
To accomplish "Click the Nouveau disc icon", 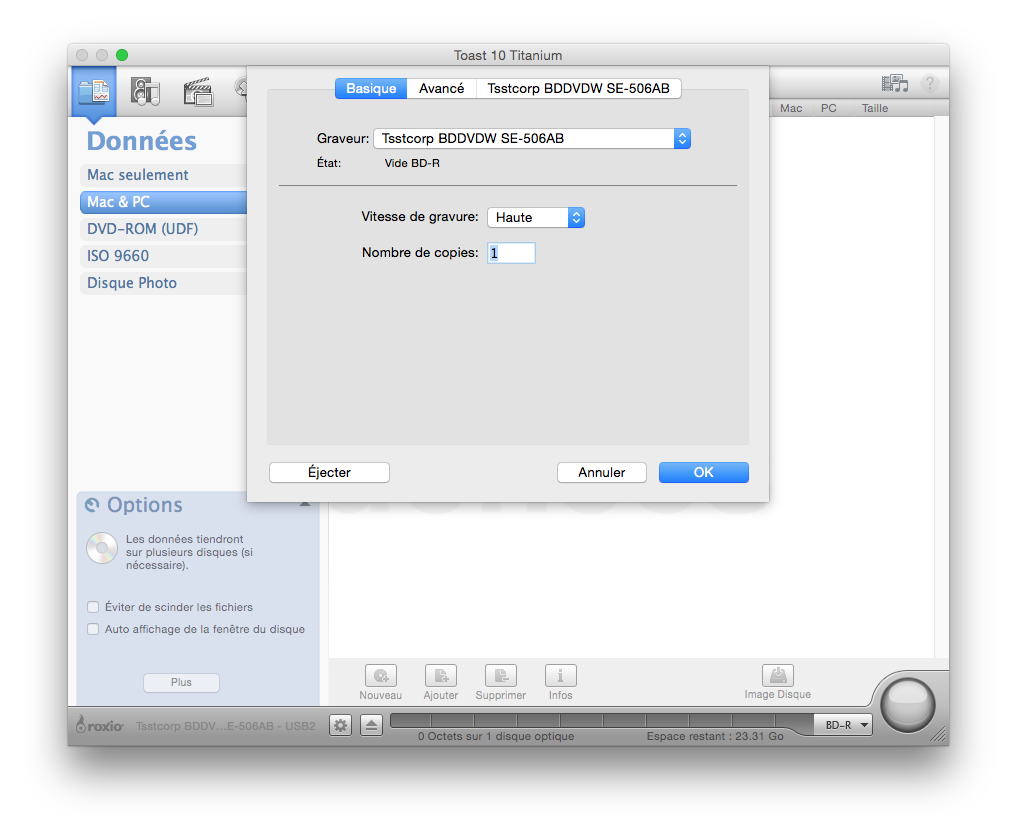I will coord(380,676).
